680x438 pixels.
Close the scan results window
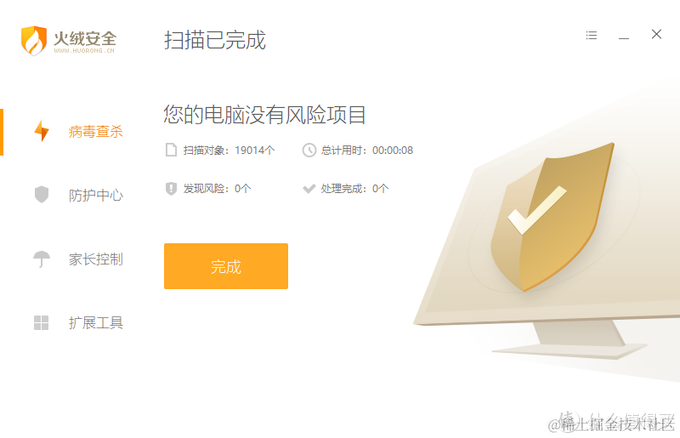coord(656,34)
